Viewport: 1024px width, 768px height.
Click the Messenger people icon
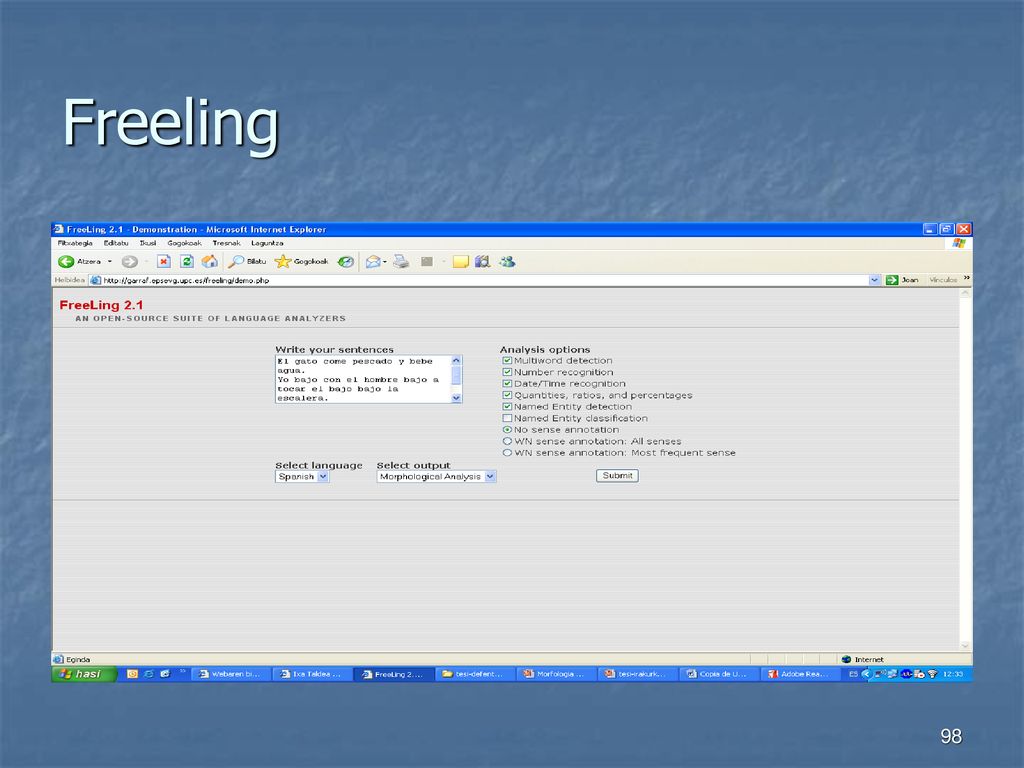pyautogui.click(x=507, y=262)
